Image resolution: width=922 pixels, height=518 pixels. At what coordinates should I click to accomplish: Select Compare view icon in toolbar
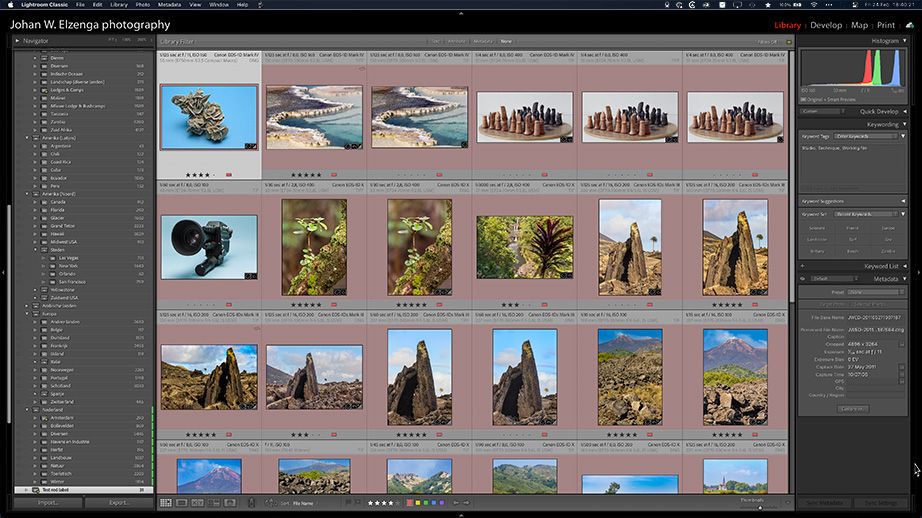tap(198, 503)
